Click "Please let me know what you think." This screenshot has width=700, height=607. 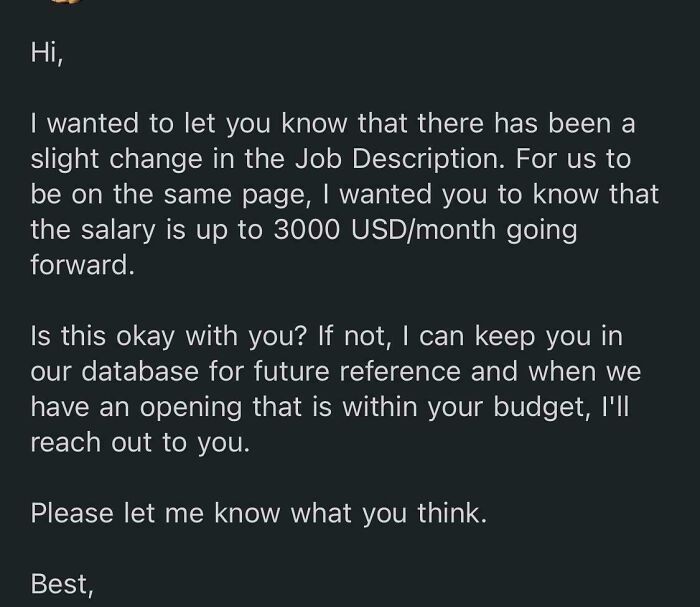pos(258,513)
